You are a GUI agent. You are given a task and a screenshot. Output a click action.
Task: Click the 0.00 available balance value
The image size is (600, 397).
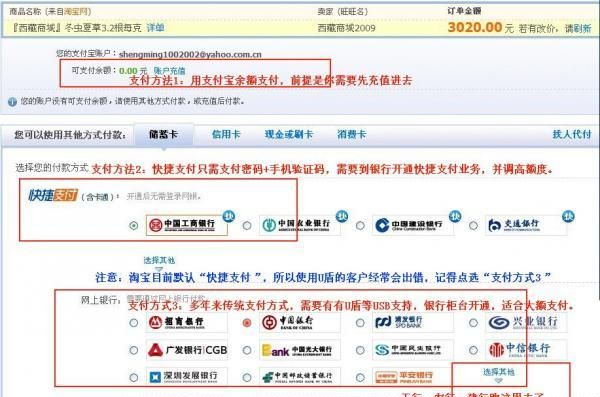click(128, 71)
